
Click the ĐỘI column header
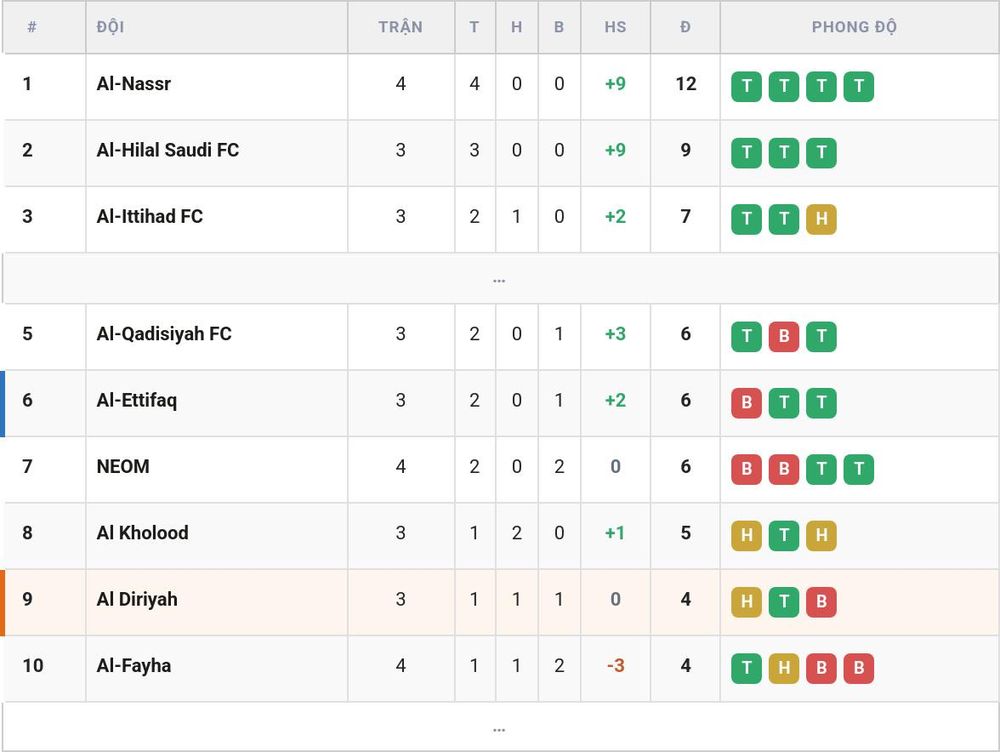tap(110, 27)
